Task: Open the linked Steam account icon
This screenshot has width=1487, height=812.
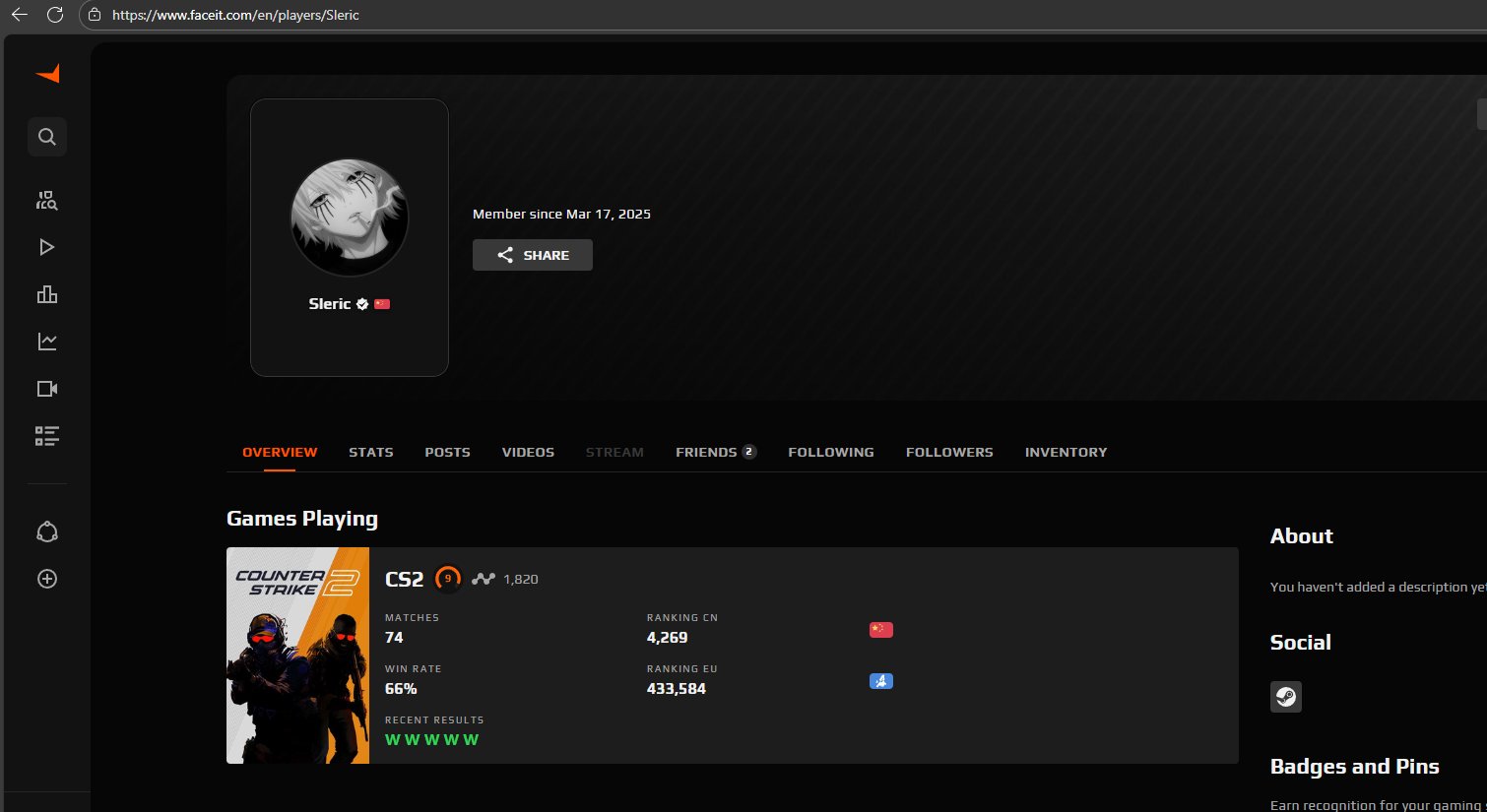Action: click(x=1285, y=697)
